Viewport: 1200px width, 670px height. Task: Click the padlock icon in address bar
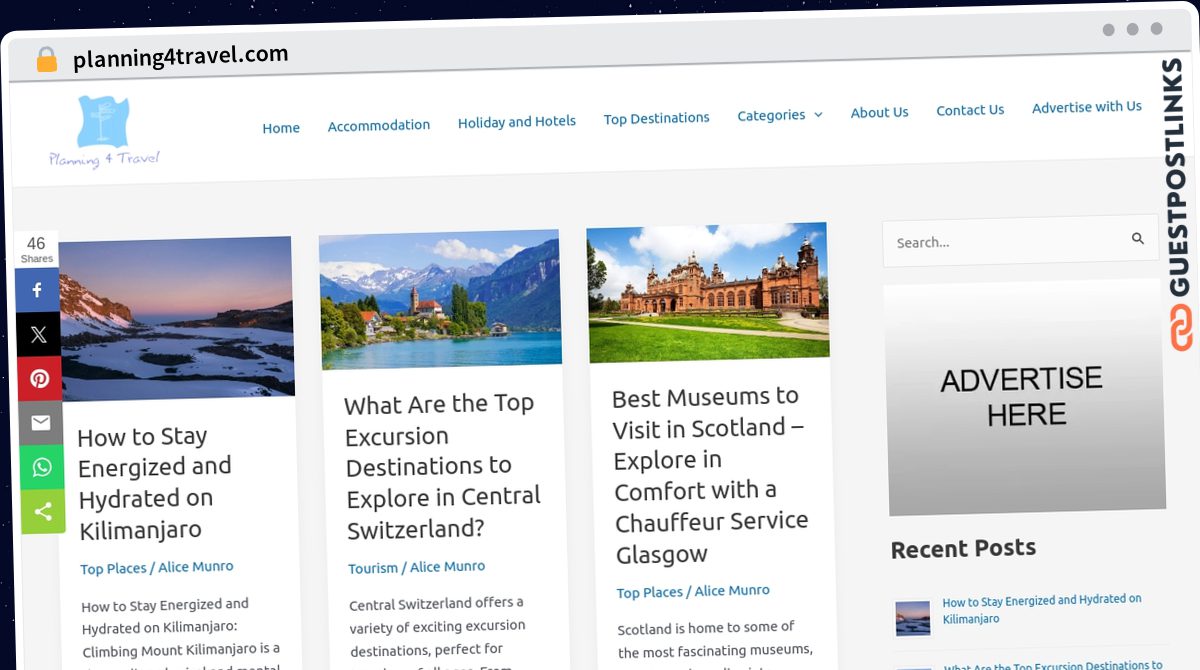point(46,60)
